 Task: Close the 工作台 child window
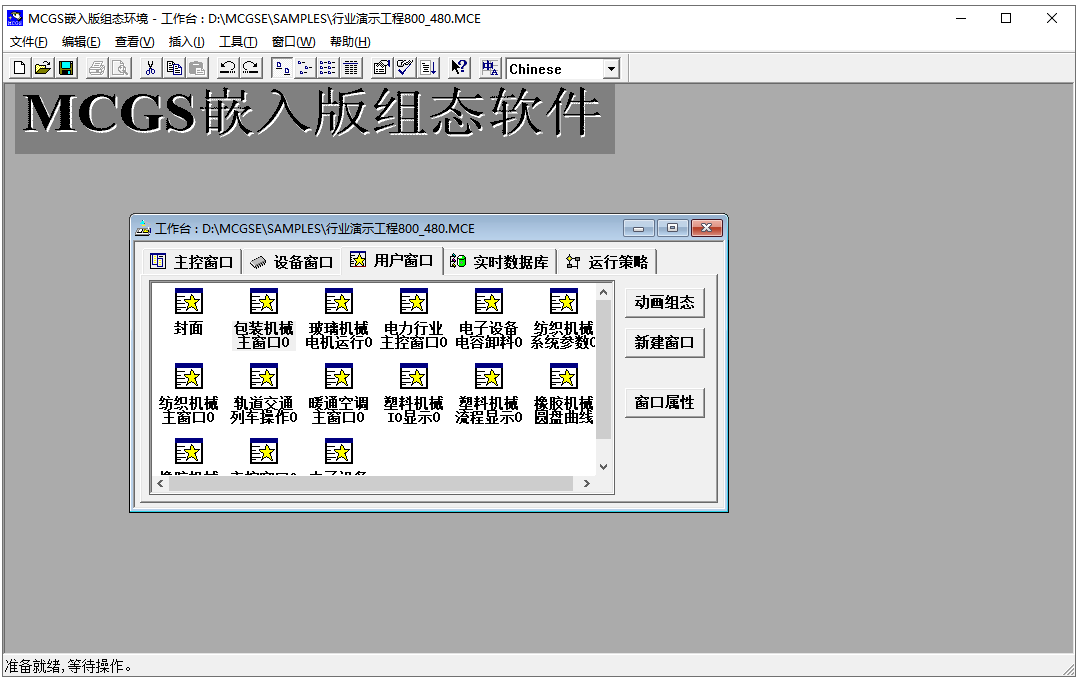[707, 228]
